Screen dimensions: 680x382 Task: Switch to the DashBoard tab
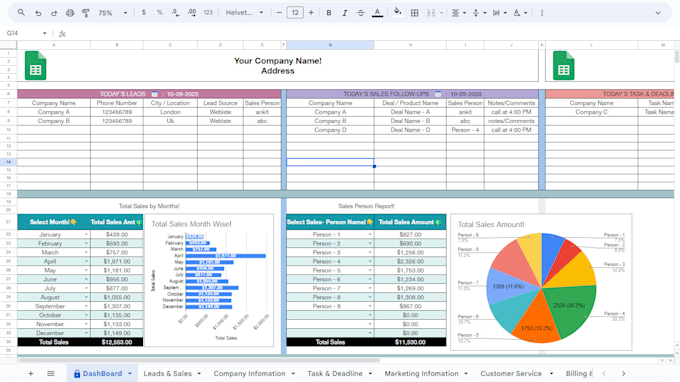tap(102, 373)
